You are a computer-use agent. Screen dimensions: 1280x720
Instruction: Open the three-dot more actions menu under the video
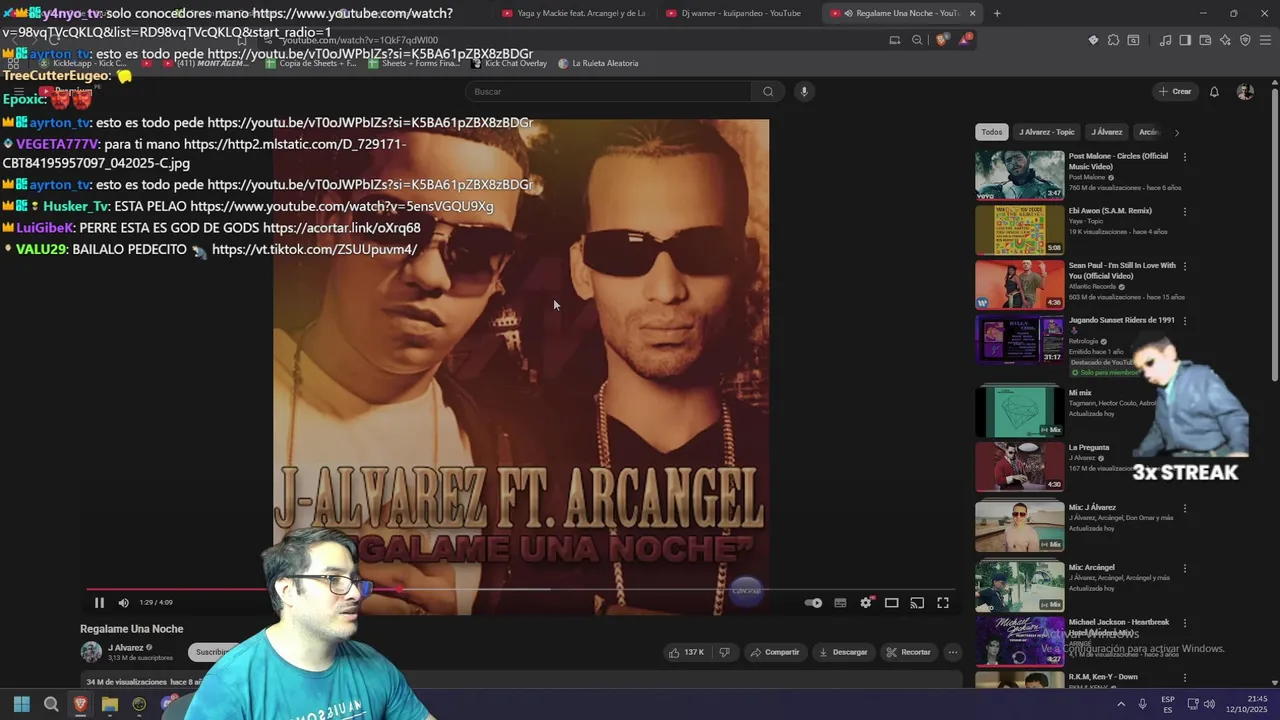(x=953, y=652)
